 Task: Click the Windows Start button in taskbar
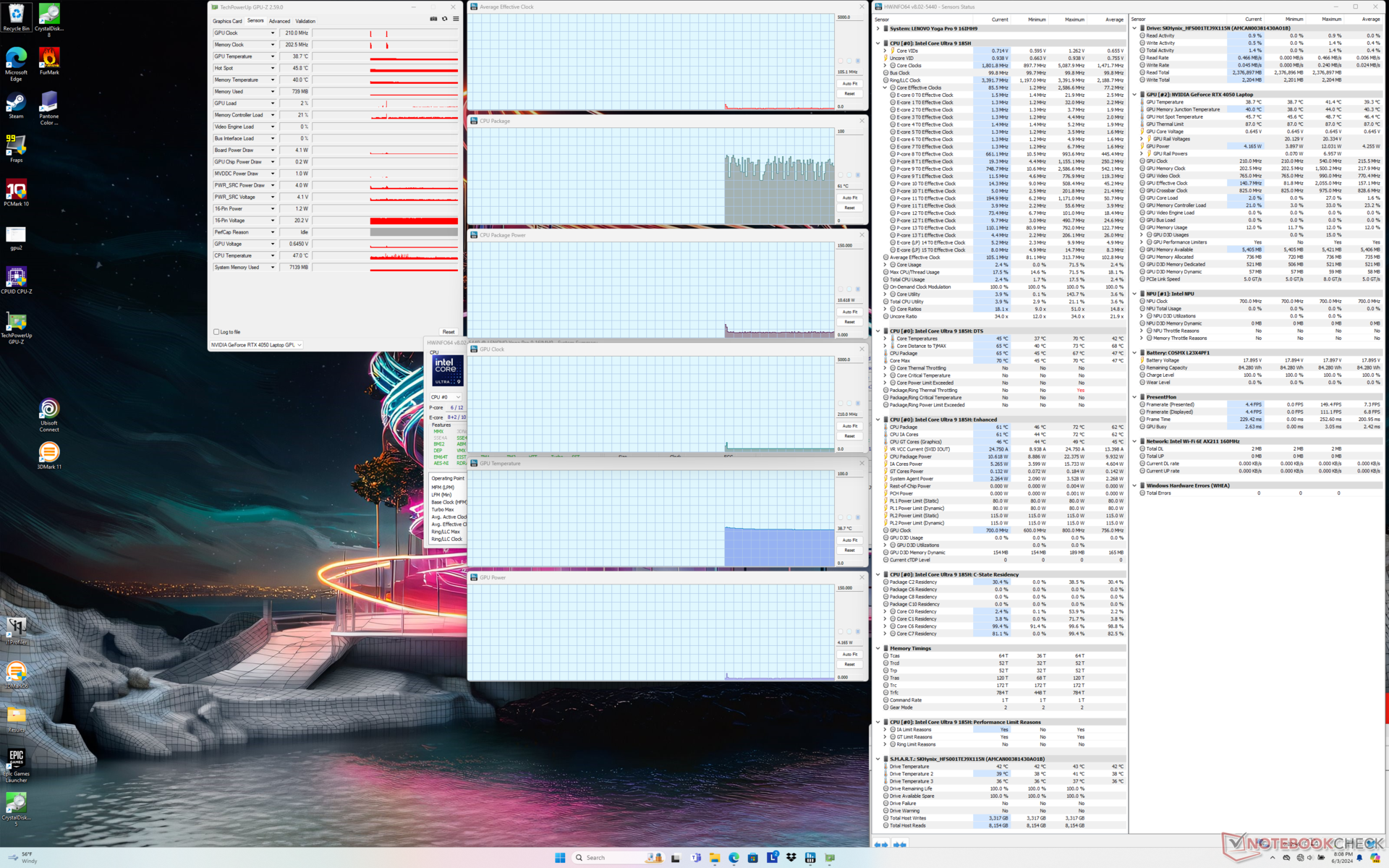[560, 857]
